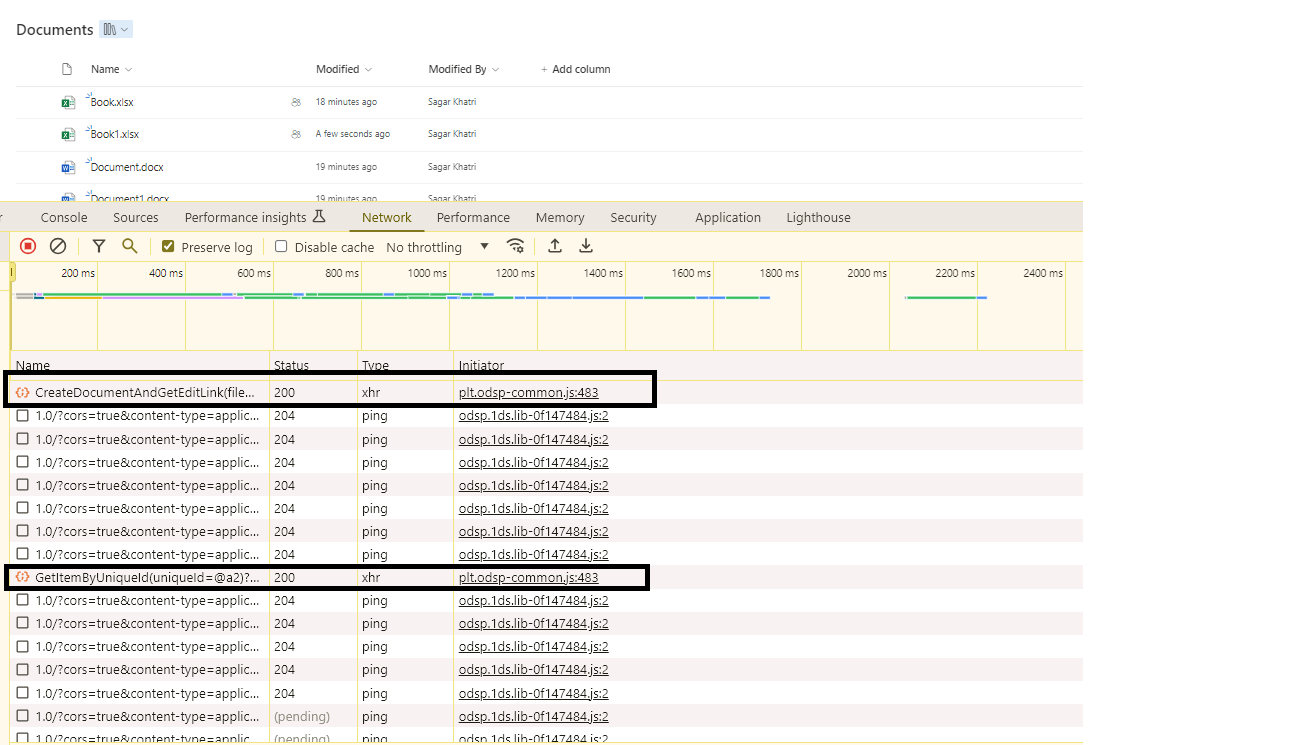Image resolution: width=1297 pixels, height=745 pixels.
Task: Check the box on the first ping request
Action: click(22, 416)
